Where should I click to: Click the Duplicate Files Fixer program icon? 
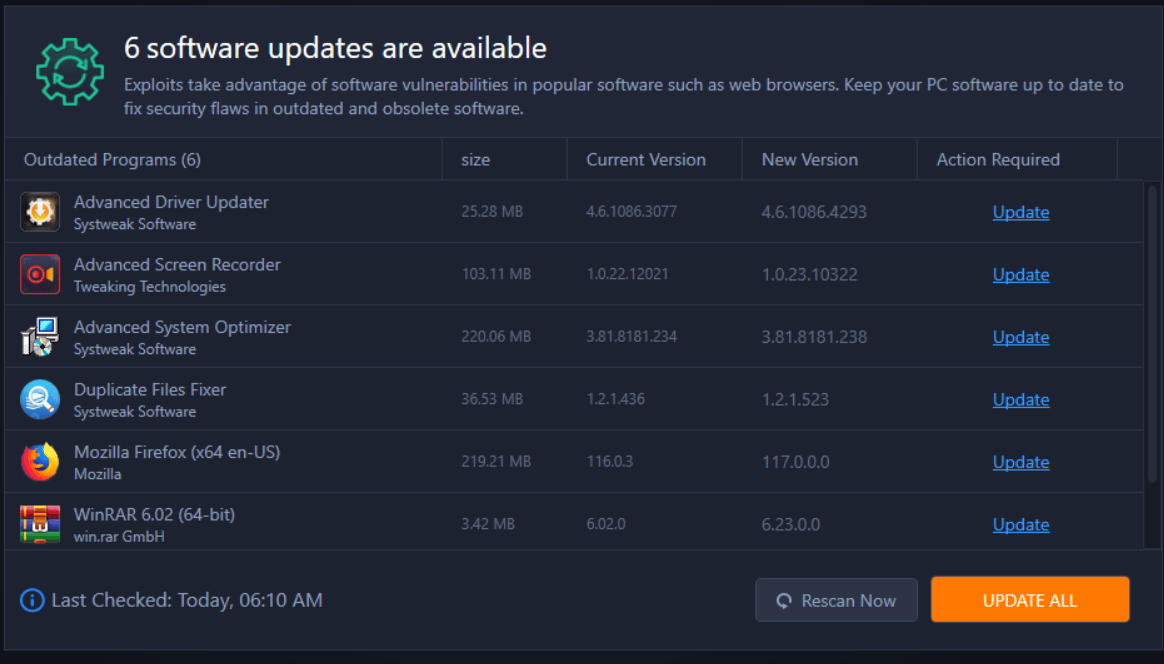pos(40,398)
